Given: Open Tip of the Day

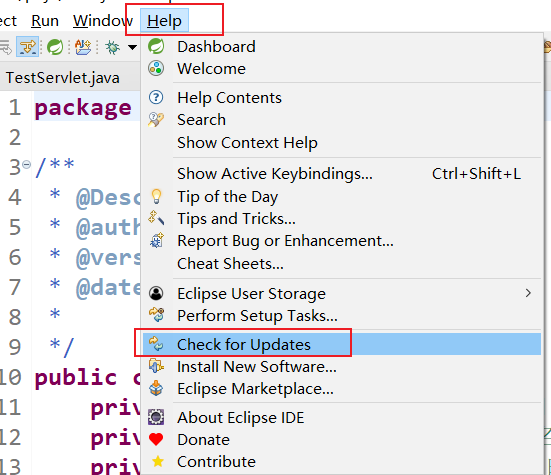Looking at the screenshot, I should [x=227, y=196].
